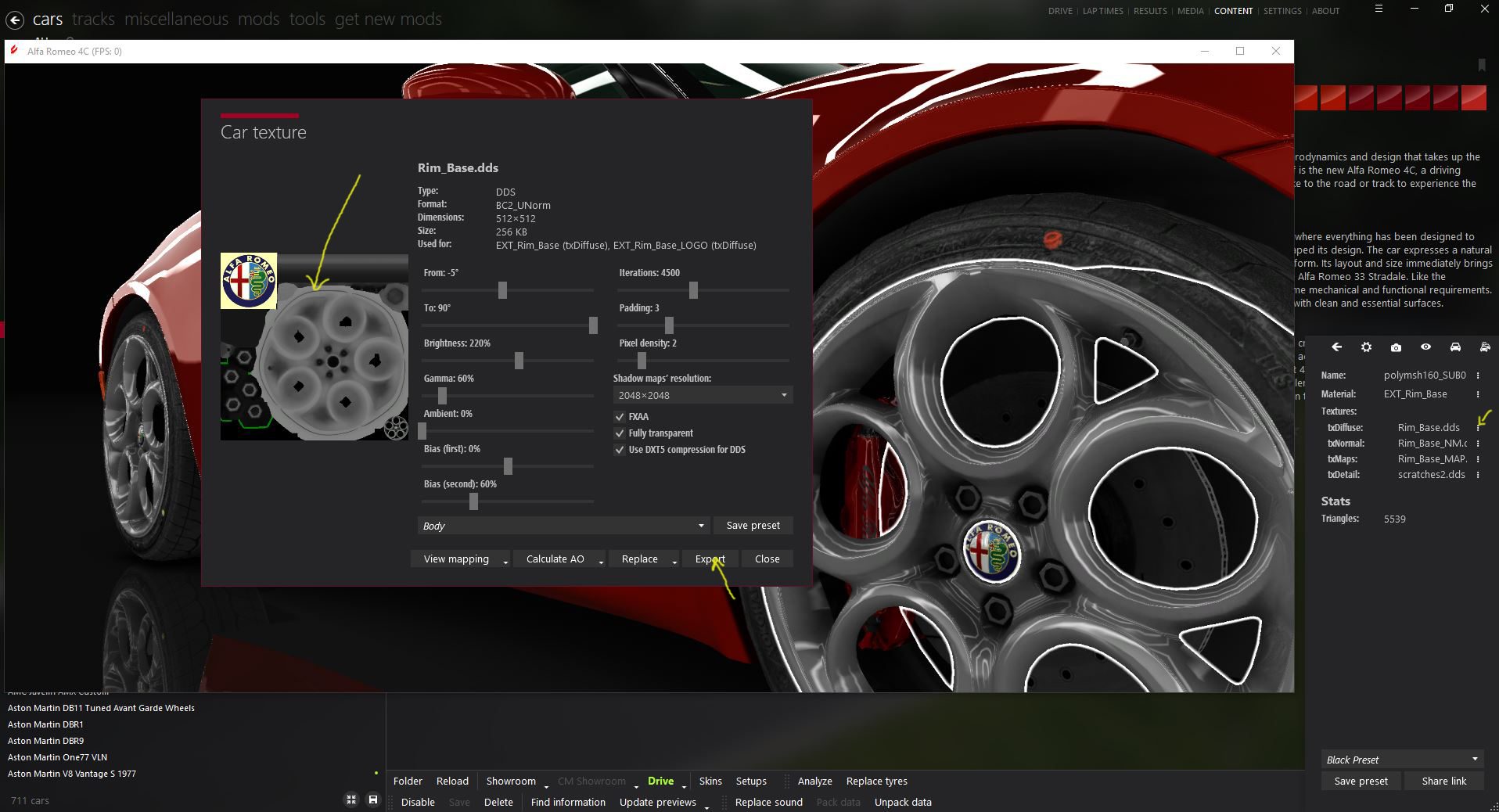Switch to the tracks tab
This screenshot has height=812, width=1499.
click(x=93, y=20)
